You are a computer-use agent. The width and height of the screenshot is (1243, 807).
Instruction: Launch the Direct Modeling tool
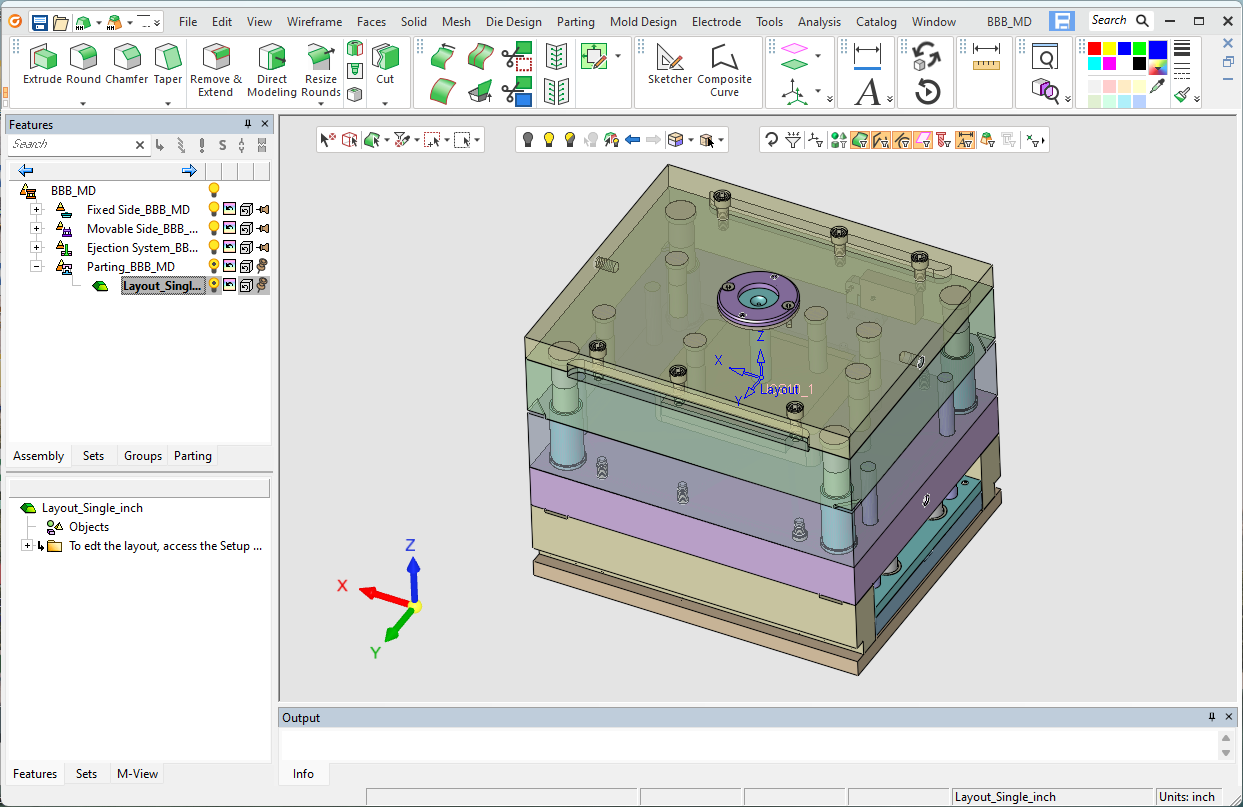pos(272,70)
